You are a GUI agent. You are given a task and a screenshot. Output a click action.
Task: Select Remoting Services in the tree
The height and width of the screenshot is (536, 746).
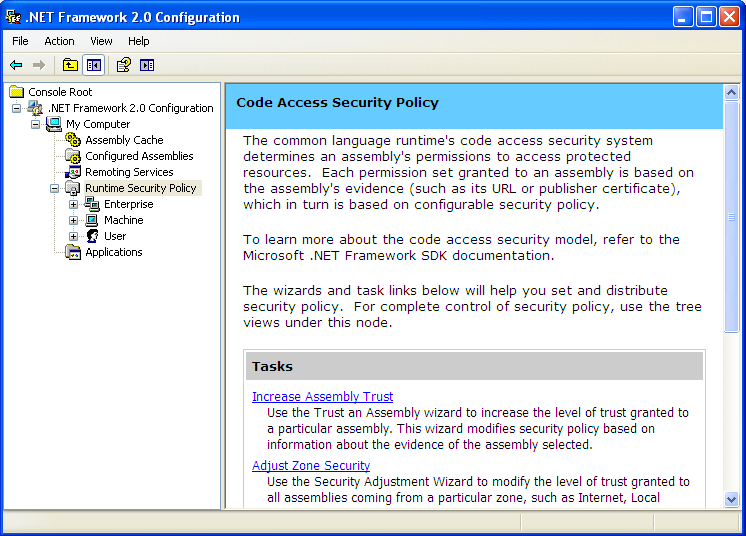129,172
